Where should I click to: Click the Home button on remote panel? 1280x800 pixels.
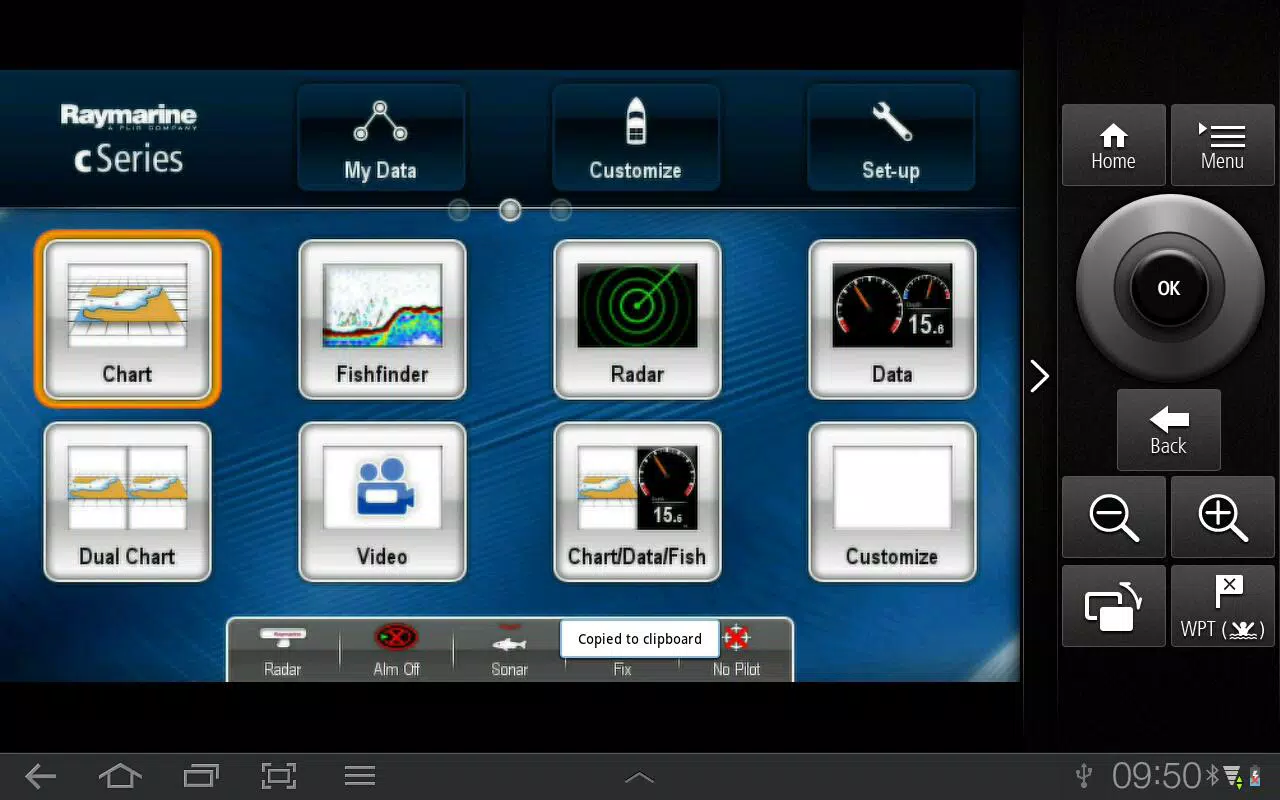[x=1113, y=145]
